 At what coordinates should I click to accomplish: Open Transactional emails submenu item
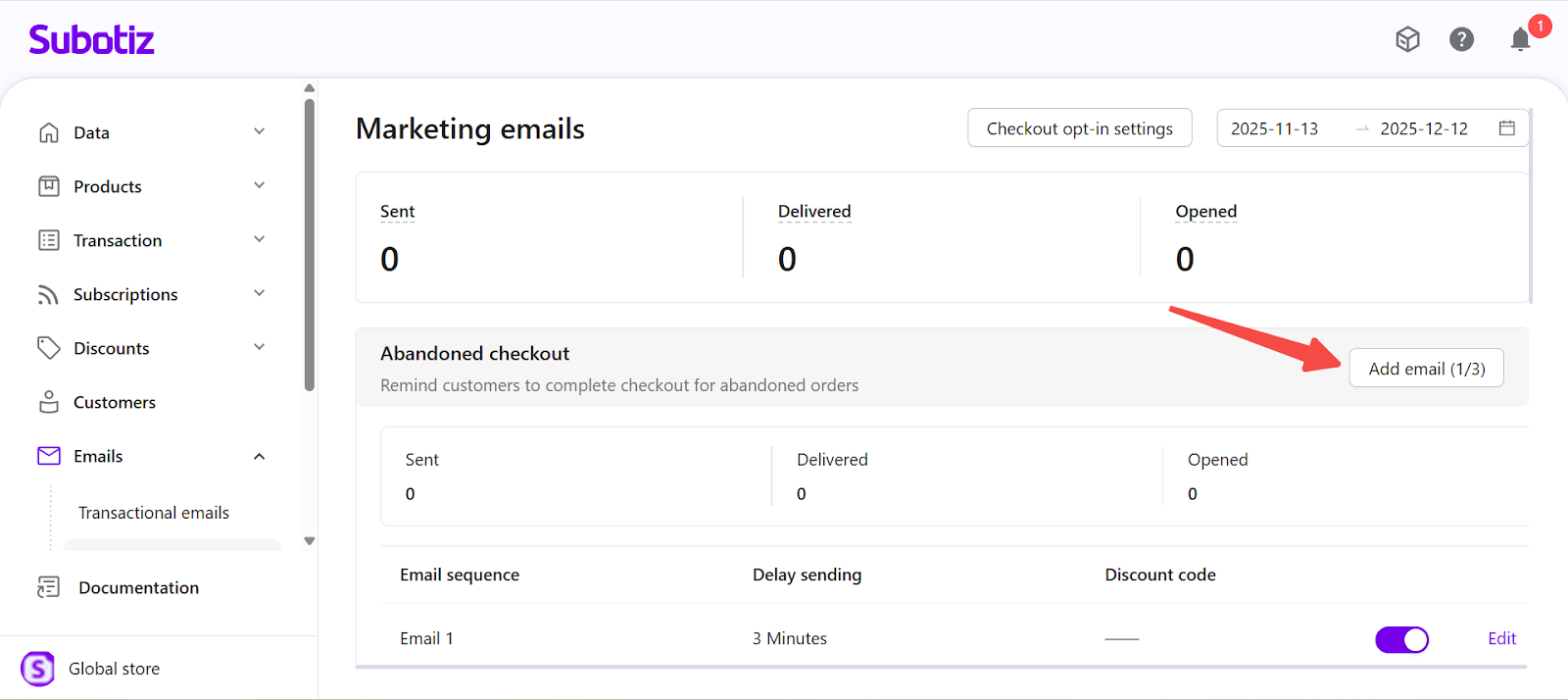pos(154,513)
